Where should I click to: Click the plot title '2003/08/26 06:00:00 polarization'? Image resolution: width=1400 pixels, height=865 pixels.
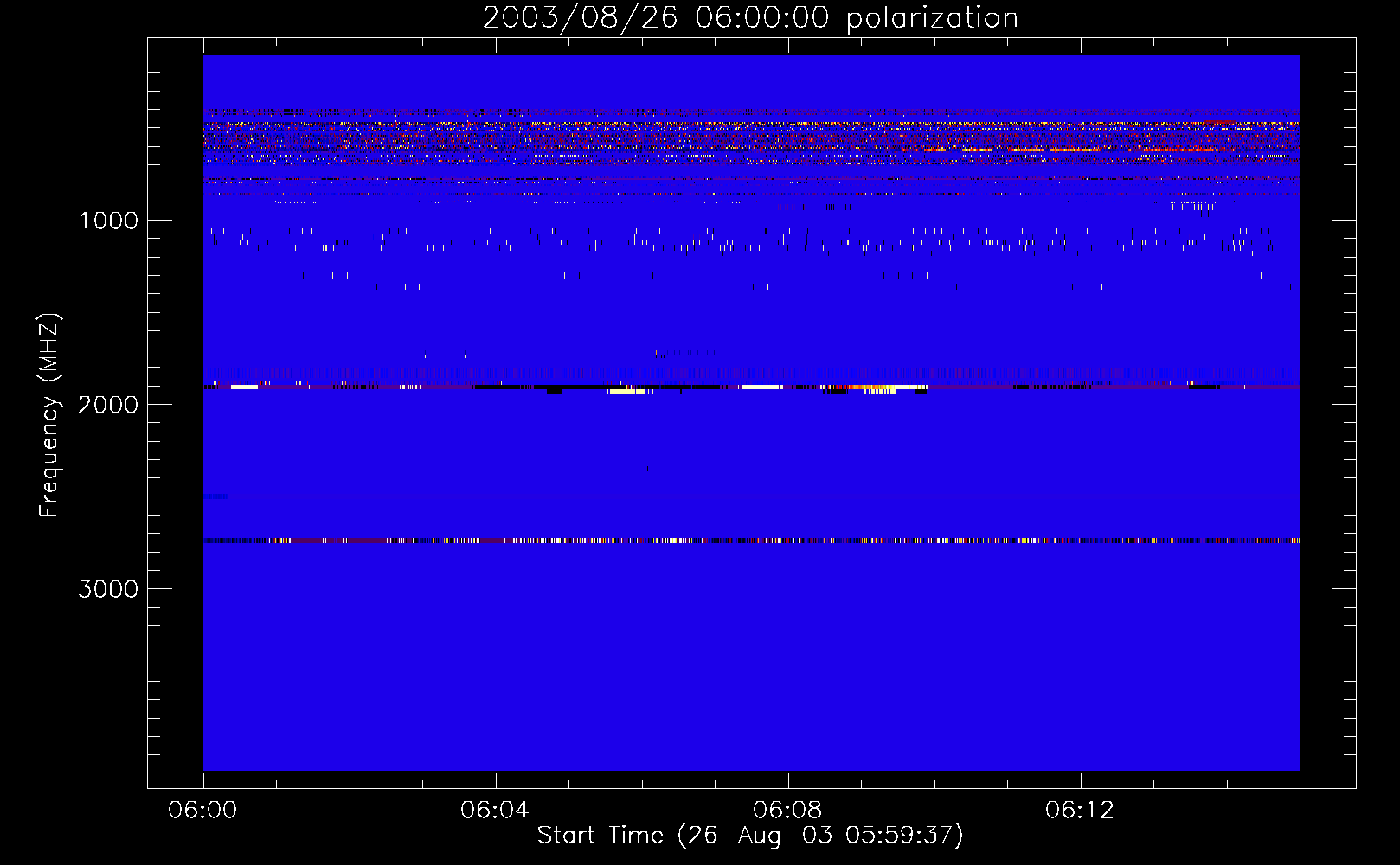[750, 17]
